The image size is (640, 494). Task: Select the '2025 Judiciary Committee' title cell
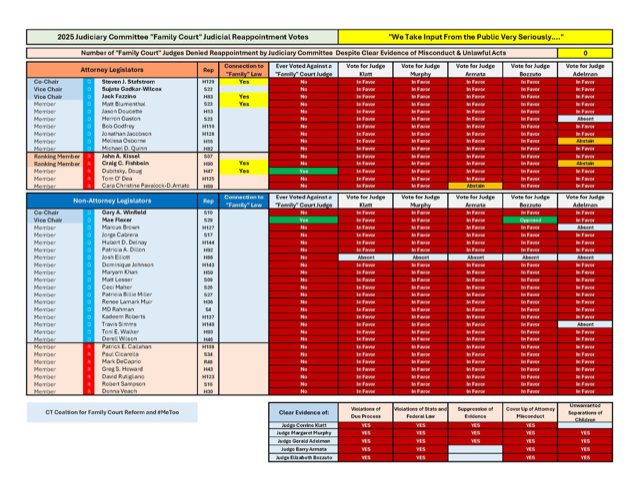tap(182, 37)
